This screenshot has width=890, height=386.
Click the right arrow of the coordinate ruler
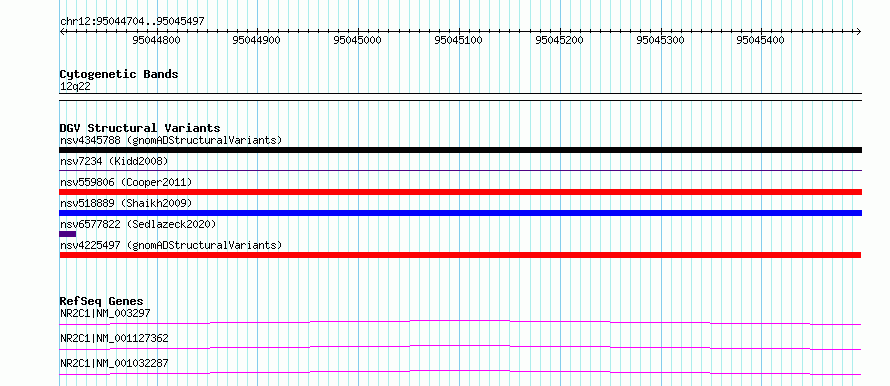coord(859,31)
